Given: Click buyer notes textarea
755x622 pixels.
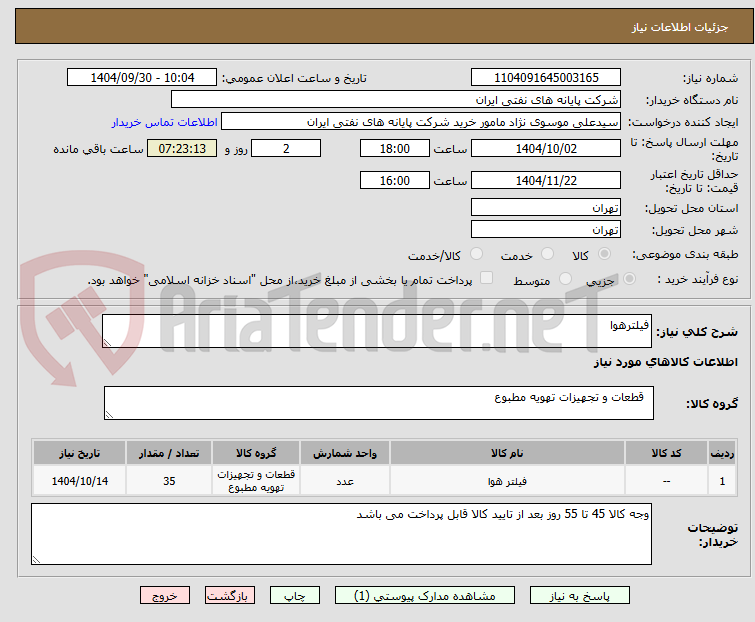Looking at the screenshot, I should [341, 534].
